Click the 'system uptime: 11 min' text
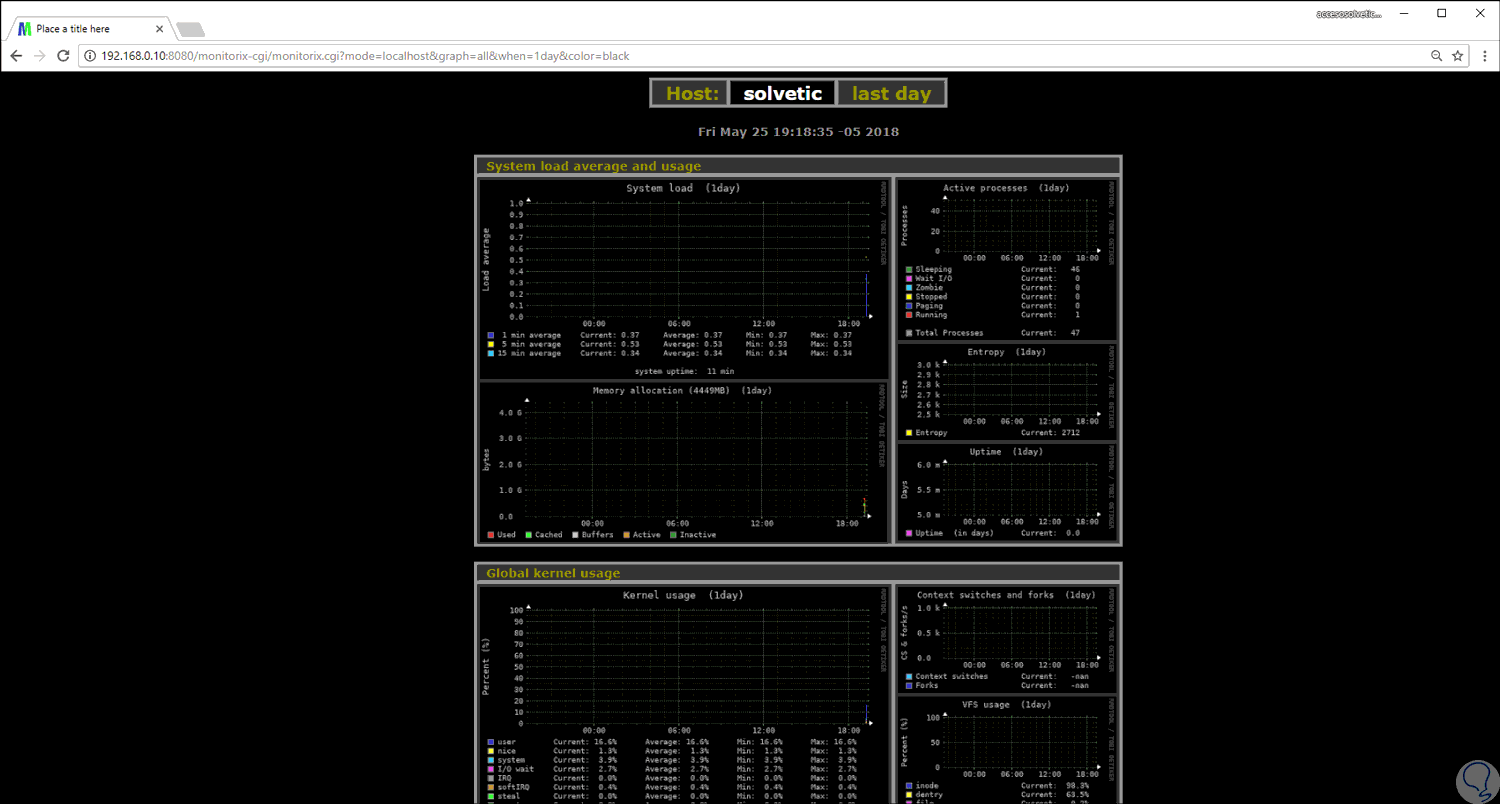The image size is (1500, 804). (x=684, y=371)
